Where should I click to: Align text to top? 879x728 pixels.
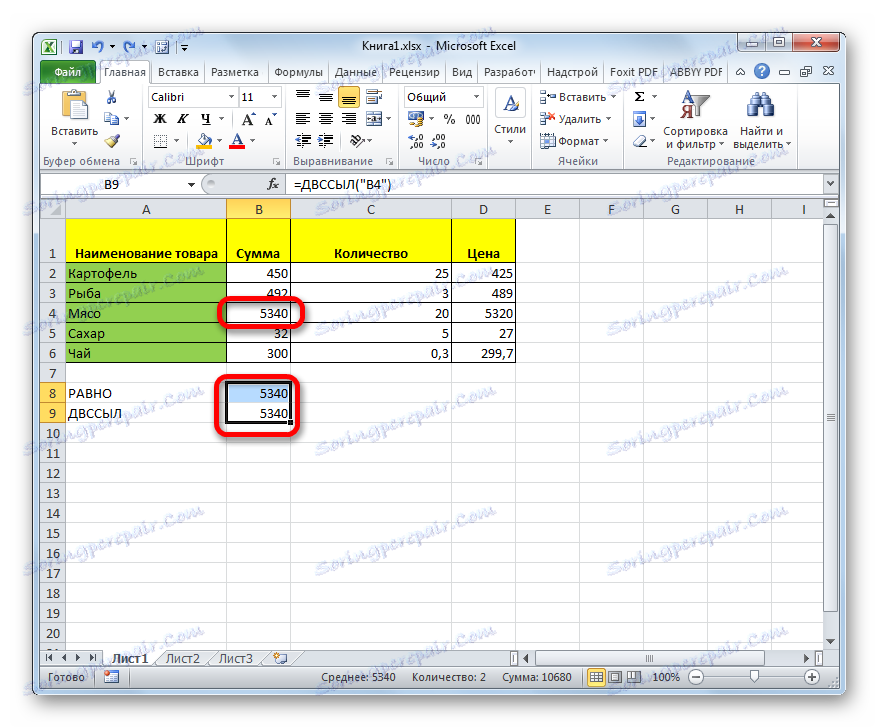tap(303, 97)
